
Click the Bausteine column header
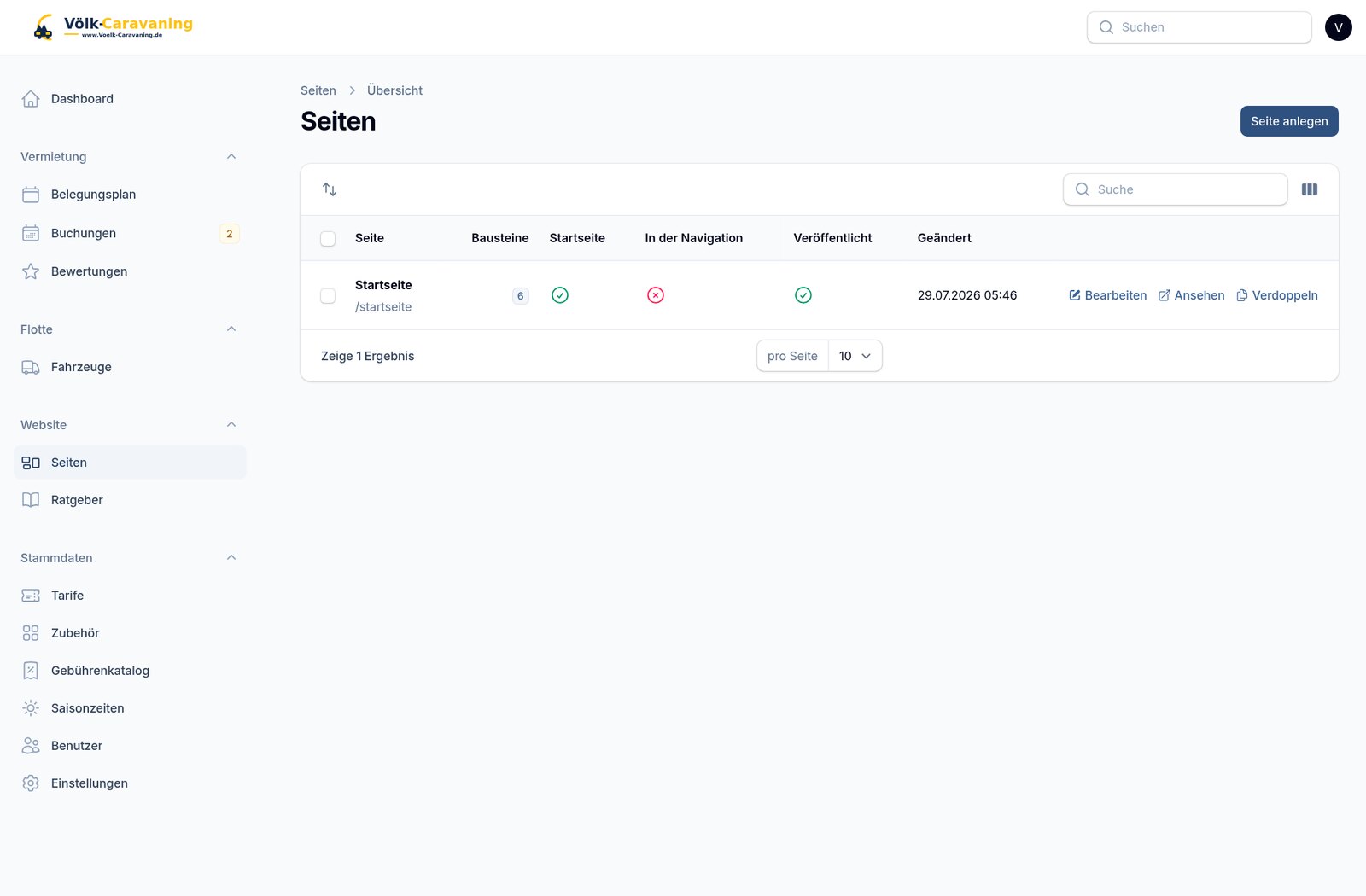(500, 238)
